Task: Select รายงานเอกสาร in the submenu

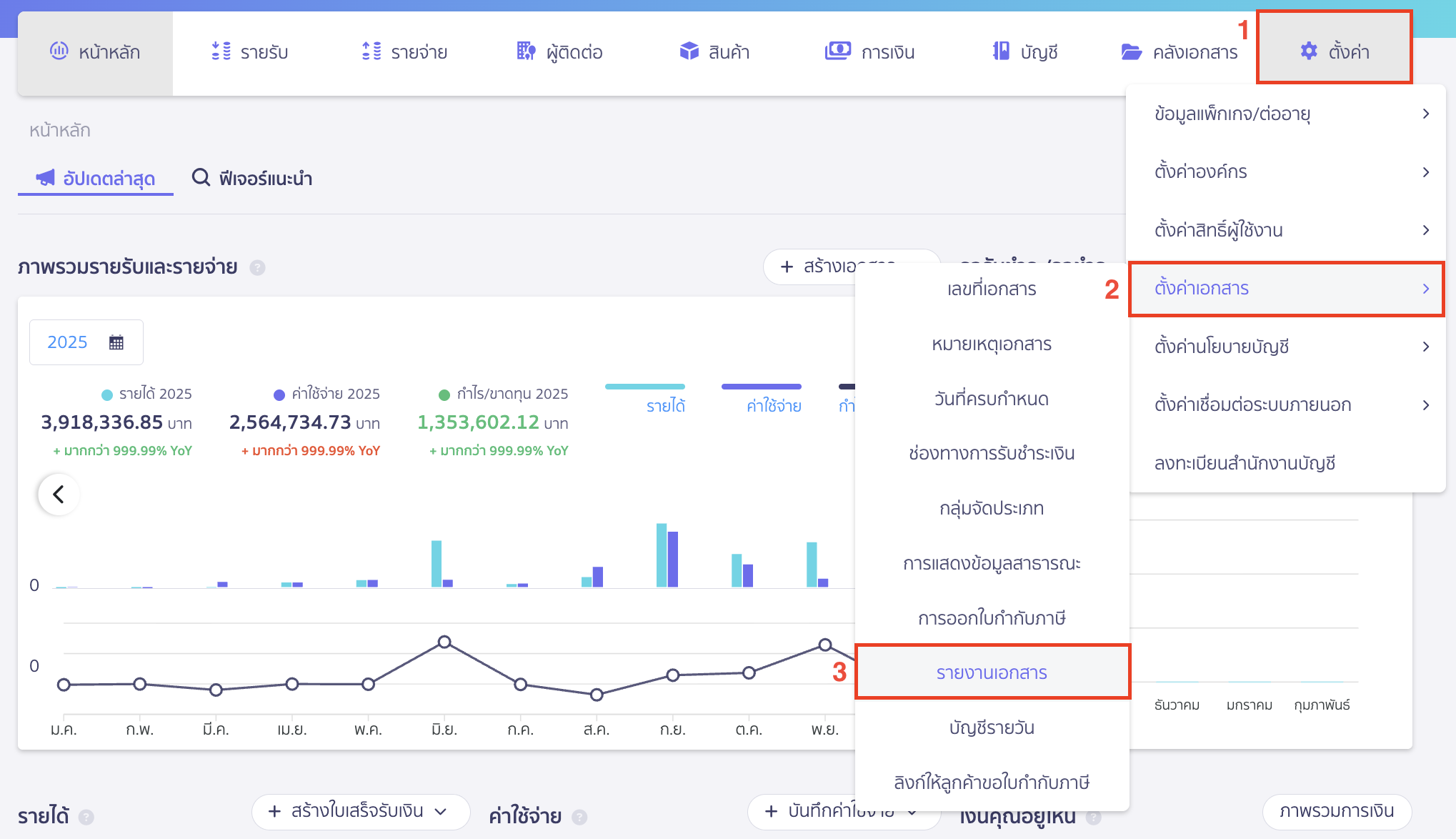Action: [992, 672]
